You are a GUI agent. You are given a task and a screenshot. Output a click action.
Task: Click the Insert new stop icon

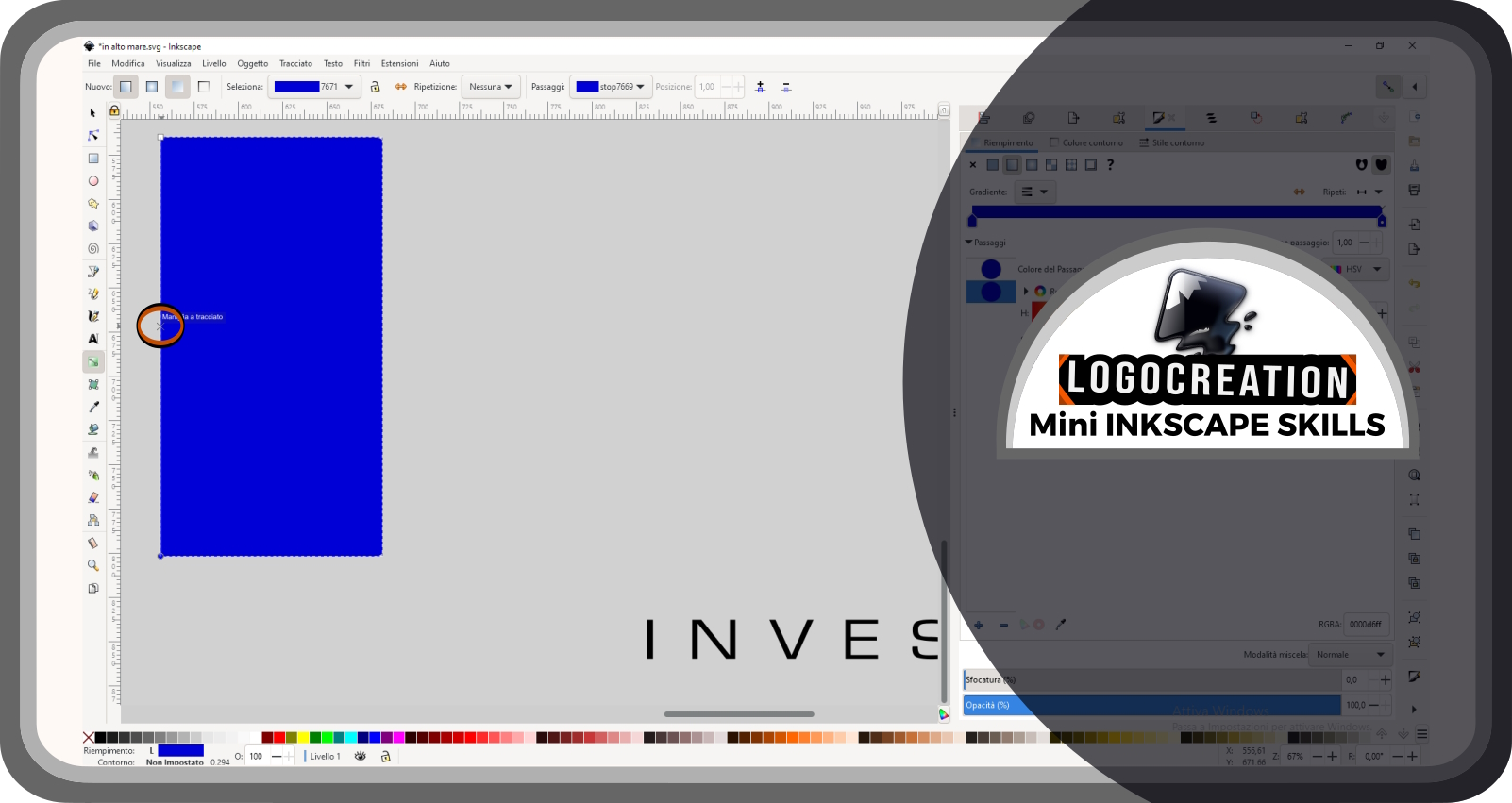point(761,87)
